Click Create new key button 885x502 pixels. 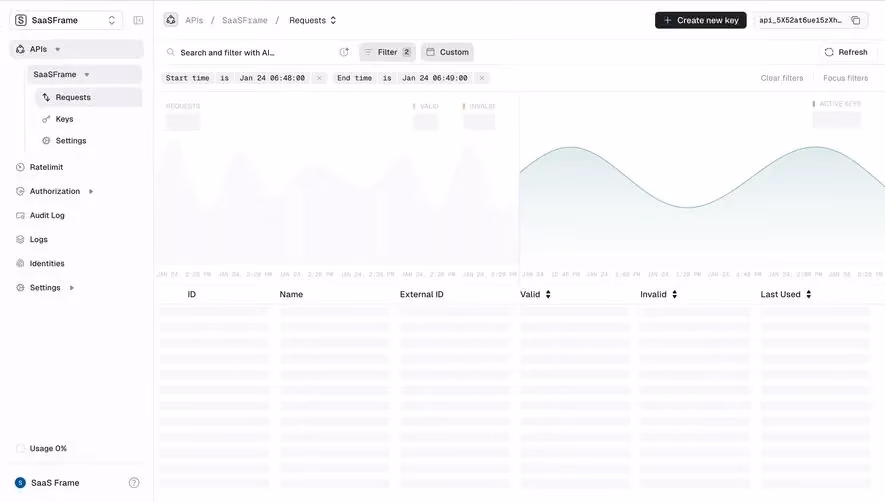(x=700, y=20)
